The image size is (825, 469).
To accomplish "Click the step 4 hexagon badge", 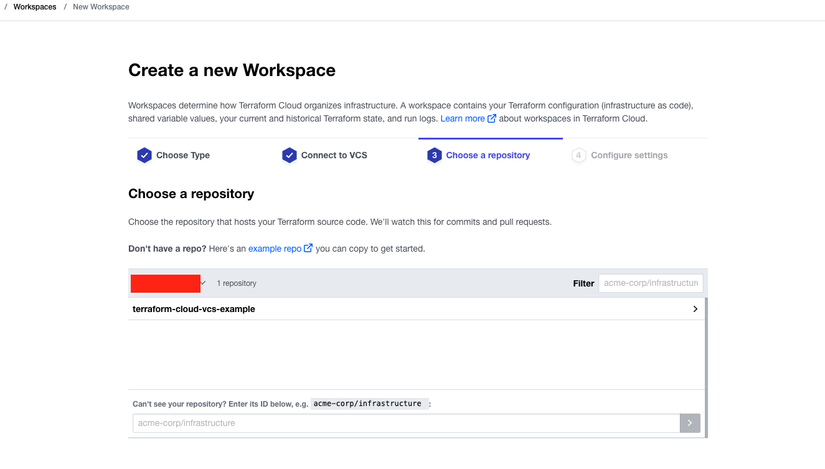I will [579, 155].
